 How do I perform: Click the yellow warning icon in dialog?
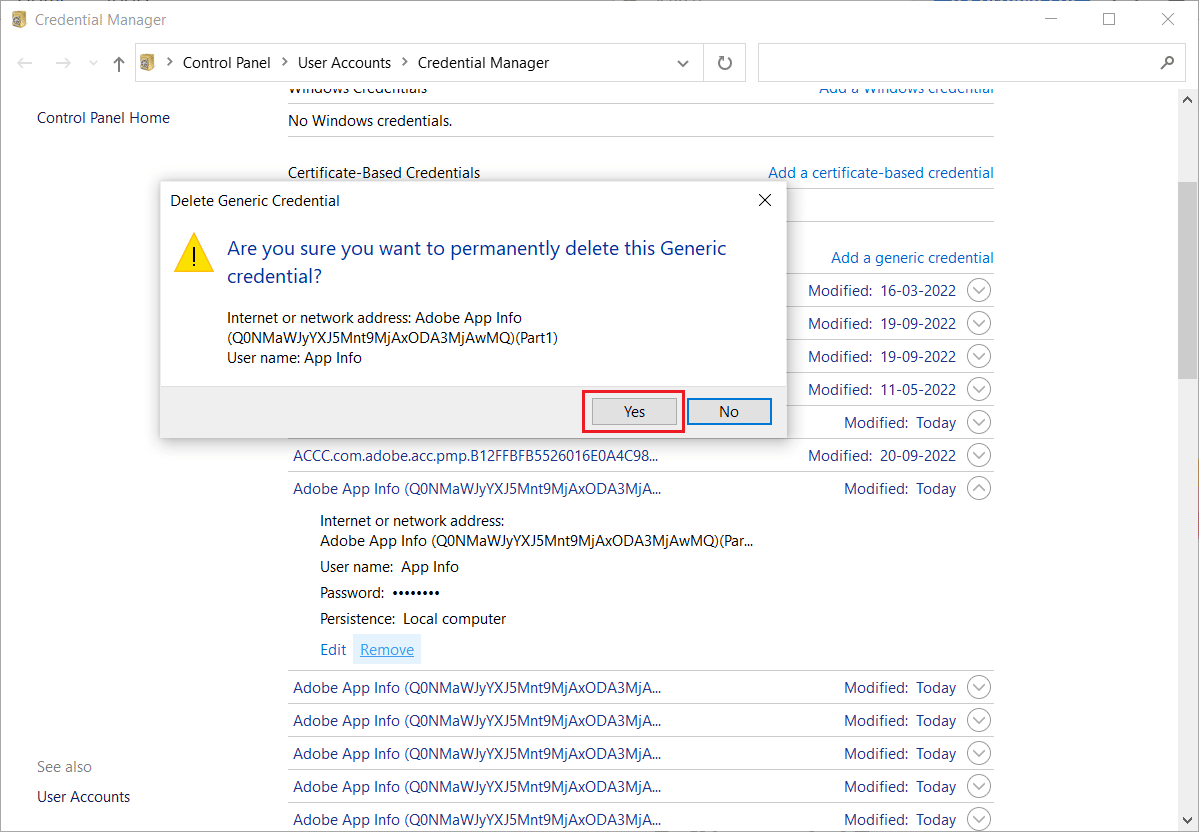[x=193, y=253]
